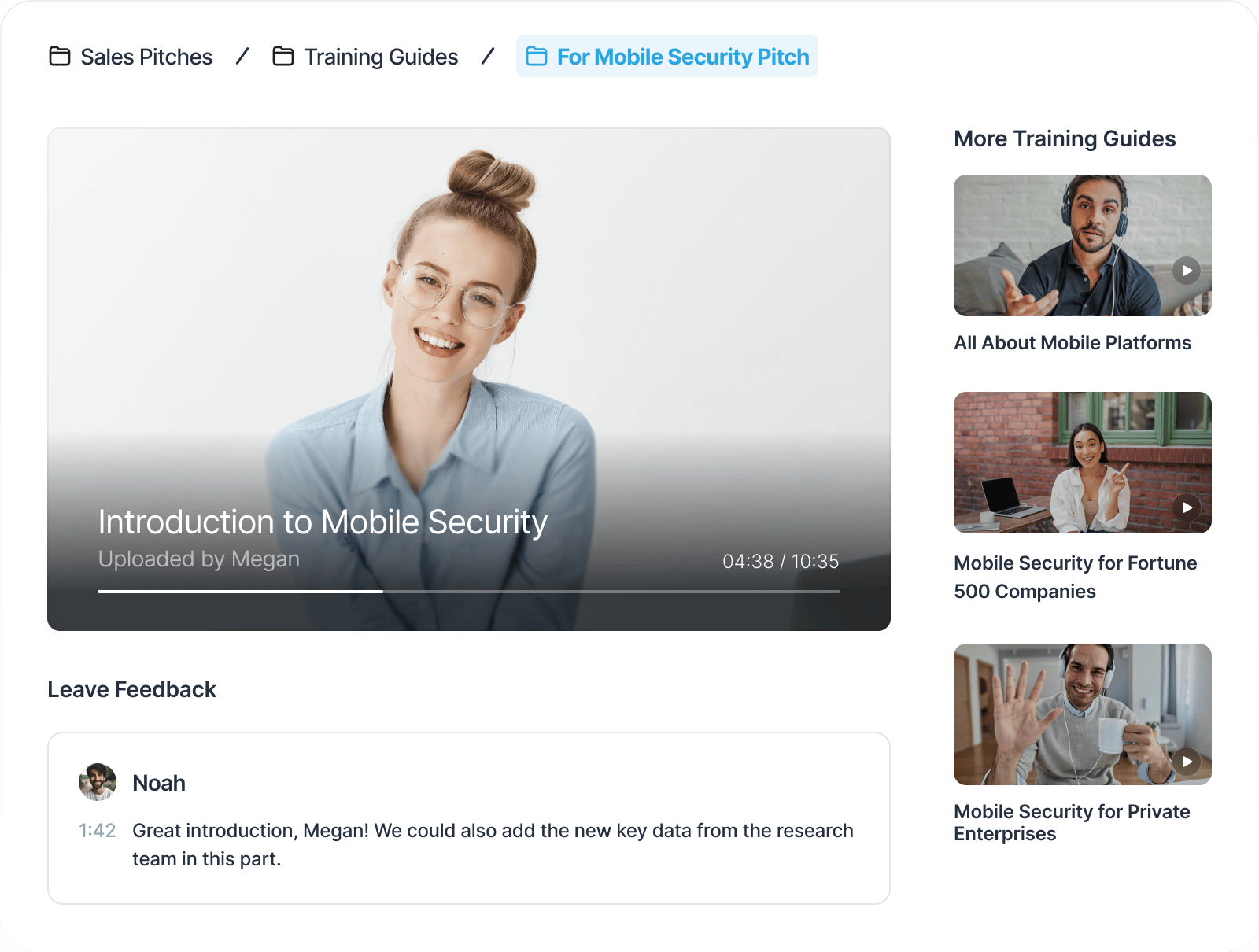Click the 04:38 / 10:35 time display

[x=781, y=562]
